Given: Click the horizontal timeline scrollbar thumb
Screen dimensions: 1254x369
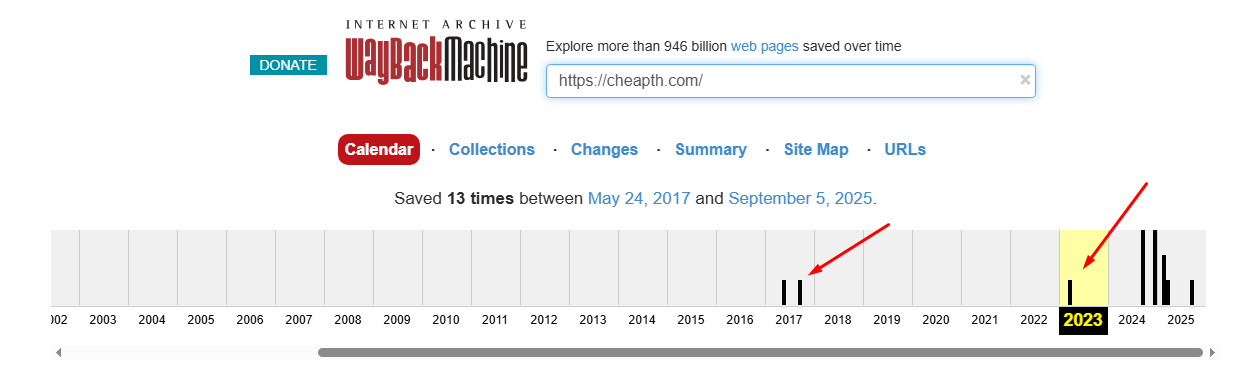Looking at the screenshot, I should point(760,352).
